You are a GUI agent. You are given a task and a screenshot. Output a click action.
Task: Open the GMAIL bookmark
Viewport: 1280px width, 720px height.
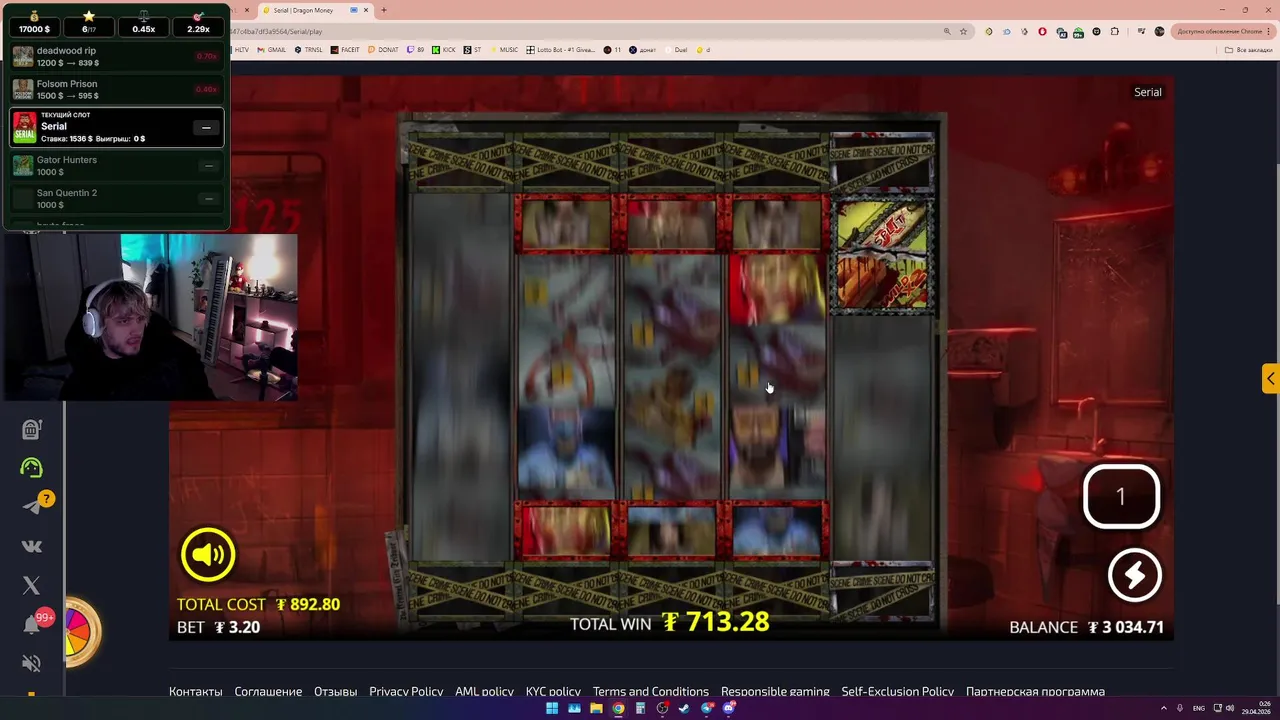[273, 49]
